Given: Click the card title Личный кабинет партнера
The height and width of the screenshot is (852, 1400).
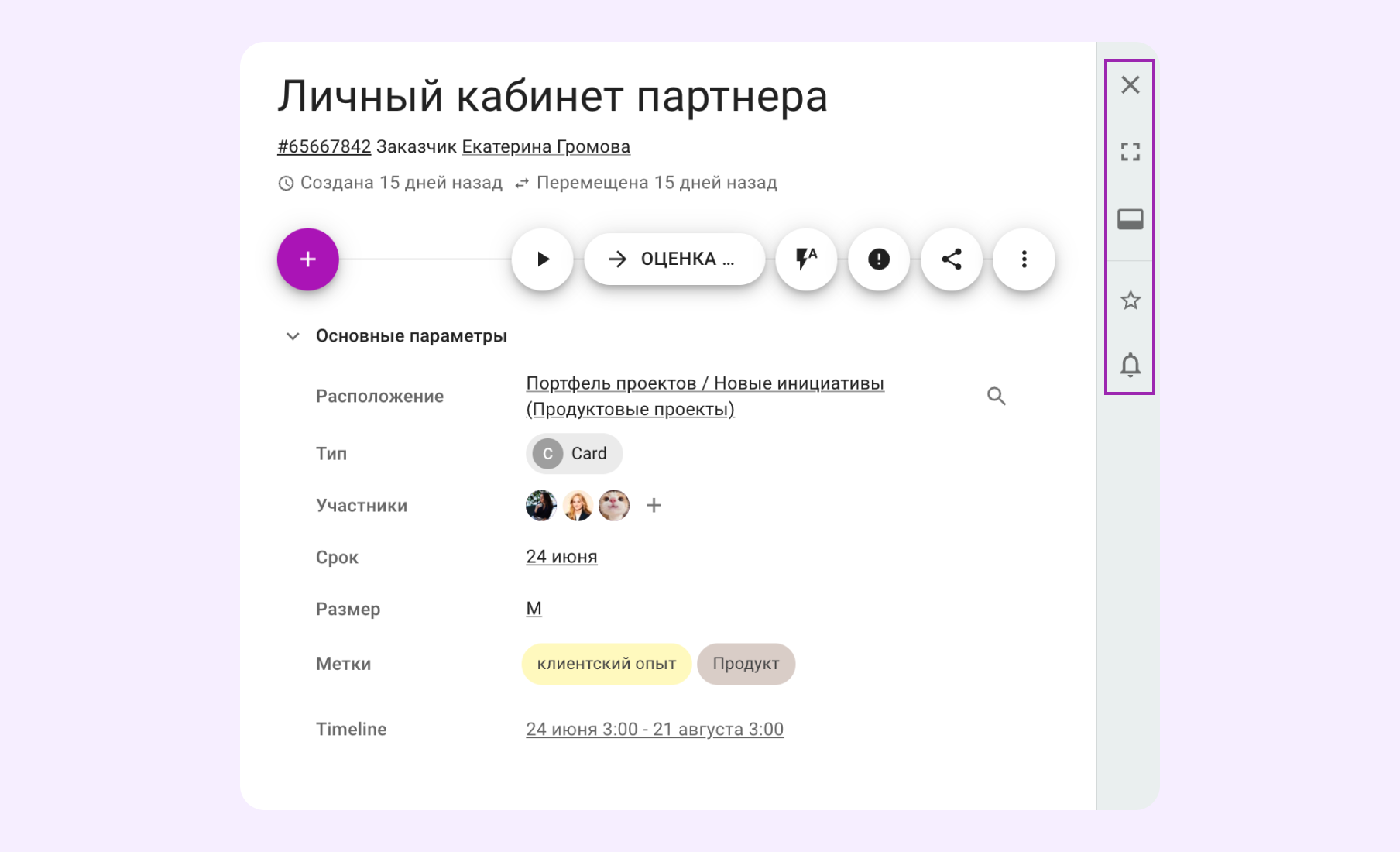Looking at the screenshot, I should coord(553,96).
